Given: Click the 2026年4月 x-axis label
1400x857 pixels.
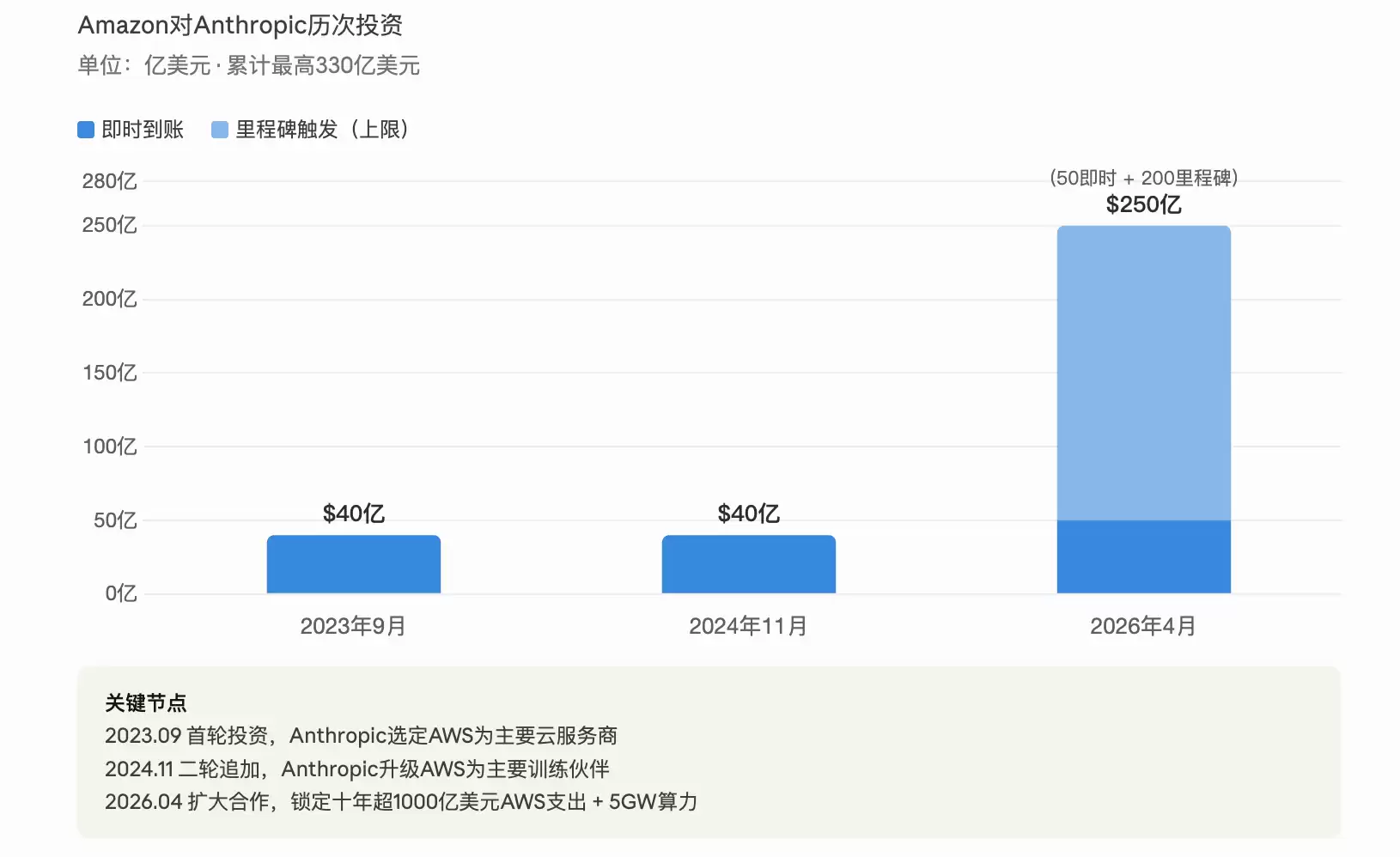Looking at the screenshot, I should point(1143,626).
